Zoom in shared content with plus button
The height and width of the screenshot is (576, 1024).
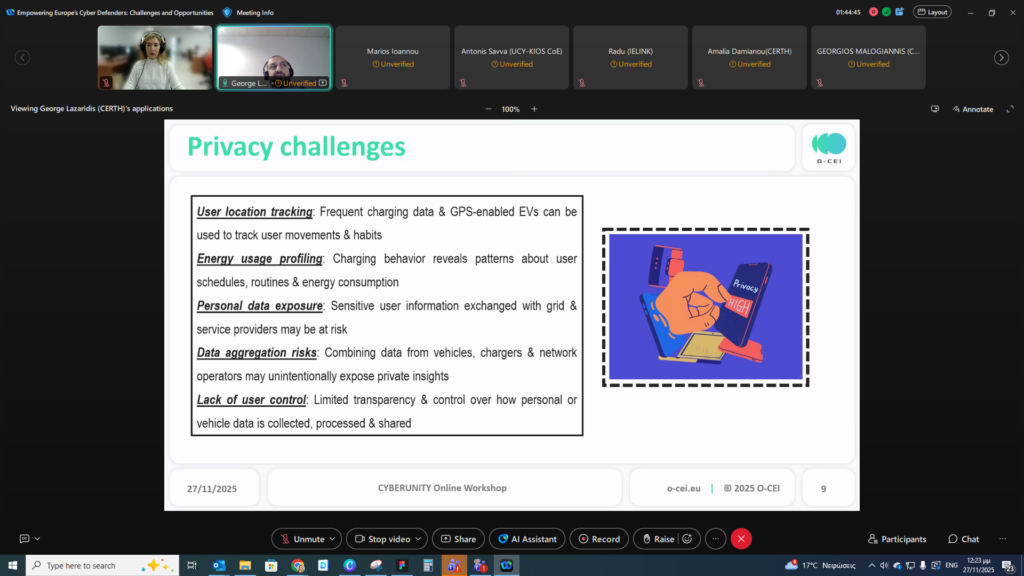(x=534, y=109)
